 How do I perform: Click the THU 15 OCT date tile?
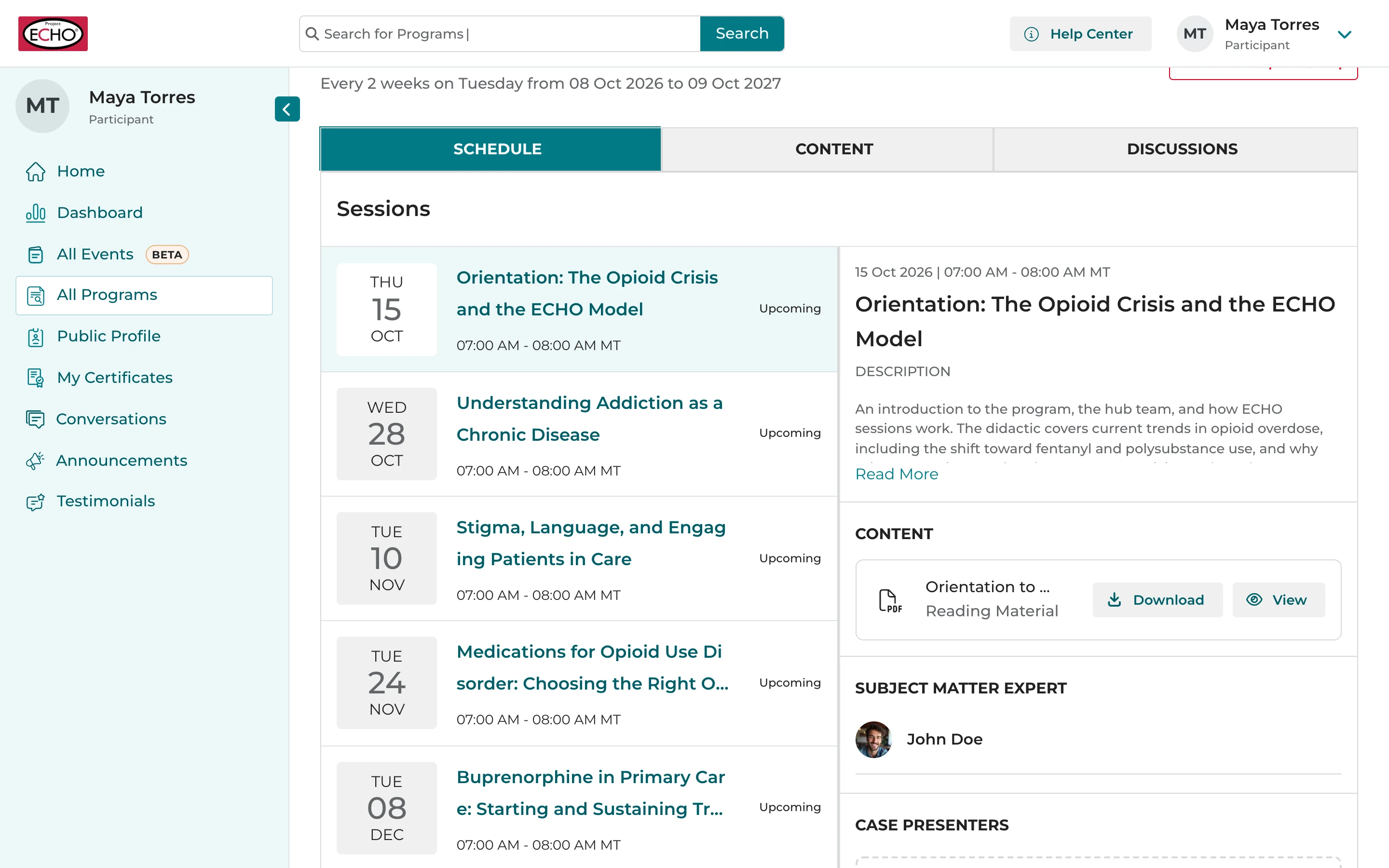[387, 310]
